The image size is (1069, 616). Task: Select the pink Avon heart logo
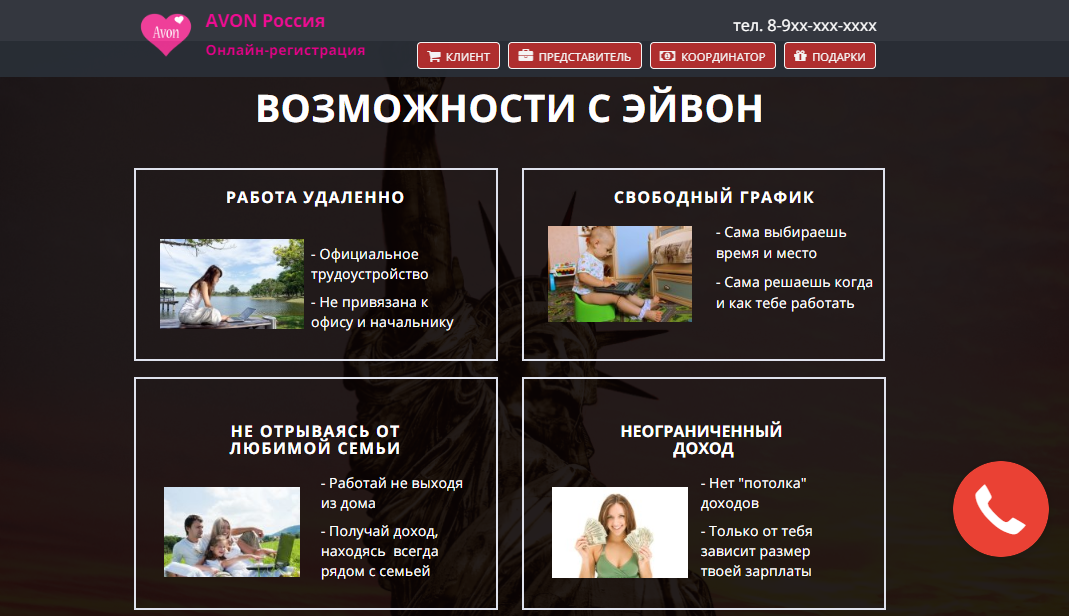(166, 32)
